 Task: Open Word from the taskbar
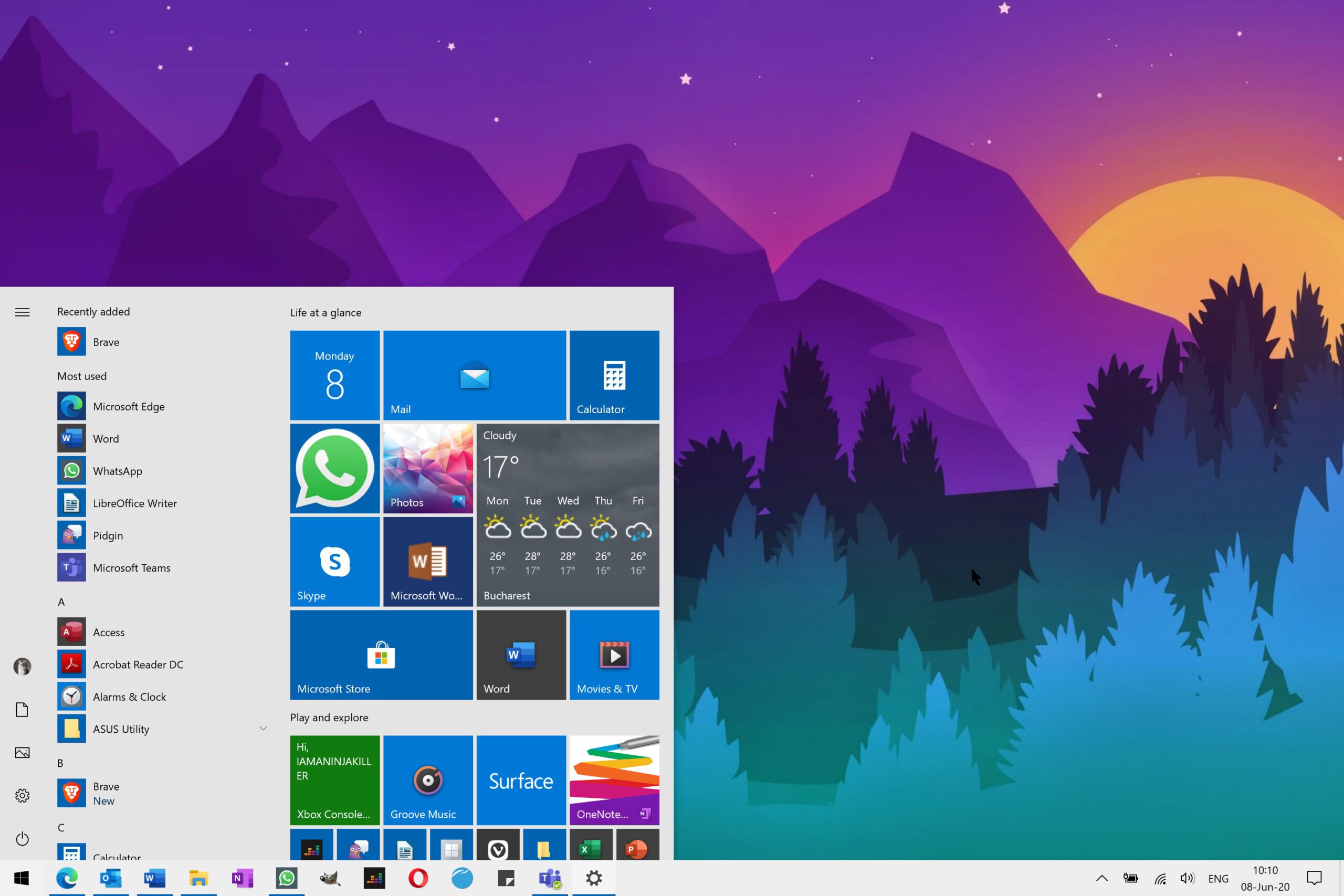click(x=155, y=878)
